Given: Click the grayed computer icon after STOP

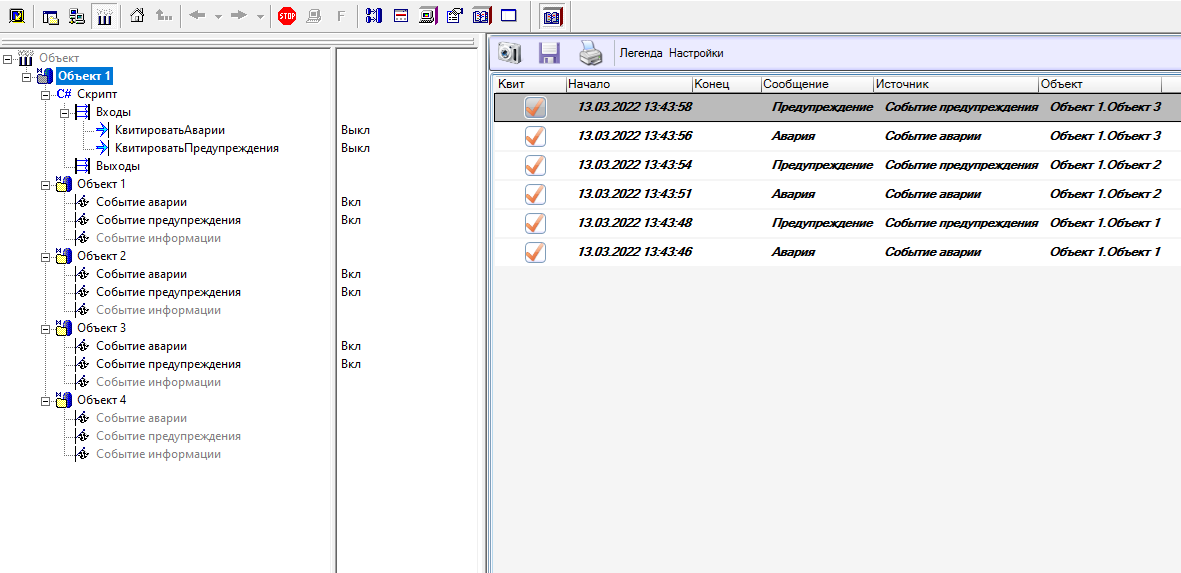Looking at the screenshot, I should coord(313,16).
